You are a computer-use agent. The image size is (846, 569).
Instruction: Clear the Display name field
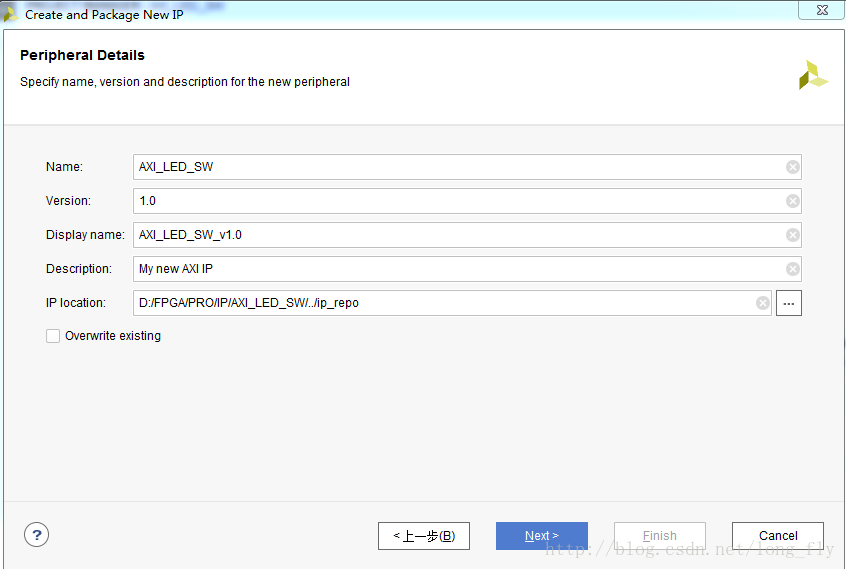pyautogui.click(x=793, y=235)
